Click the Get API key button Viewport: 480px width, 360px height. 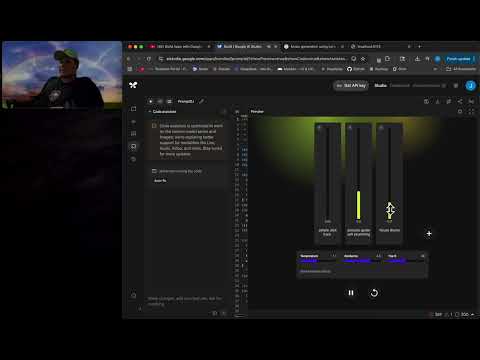click(x=351, y=86)
